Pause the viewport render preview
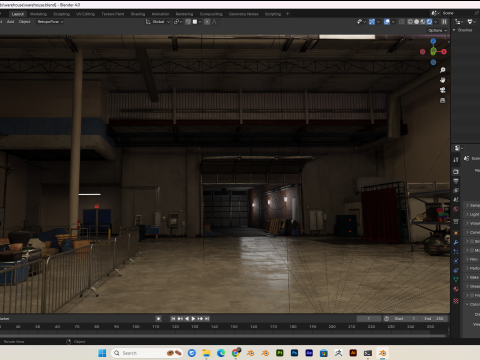The width and height of the screenshot is (480, 360). [x=444, y=22]
